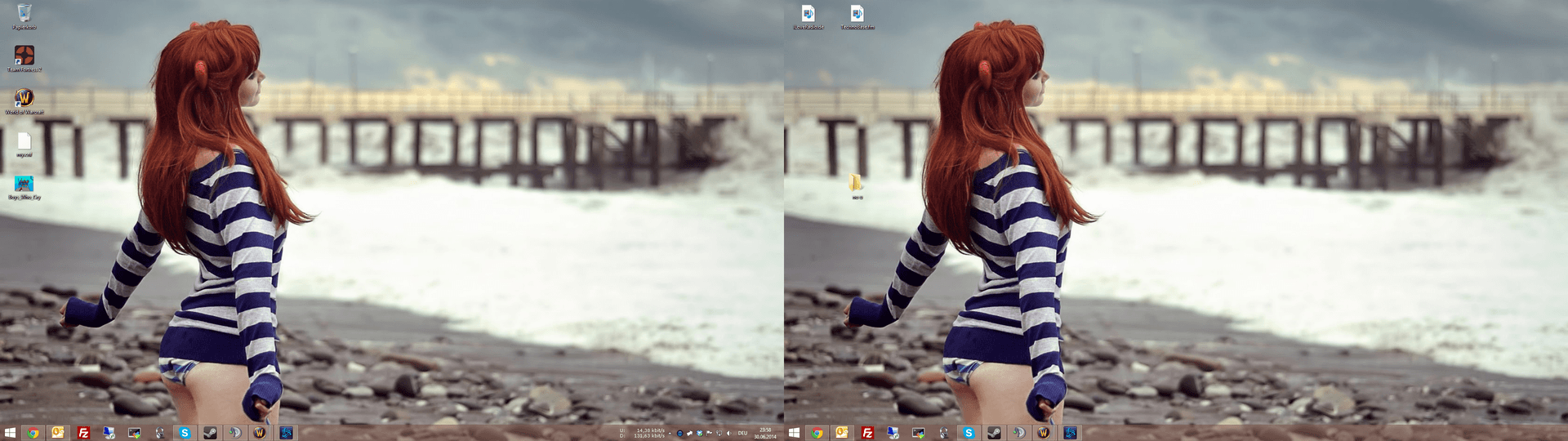Viewport: 1568px width, 441px height.
Task: Select the image thumbnail file below the document
Action: pos(24,184)
